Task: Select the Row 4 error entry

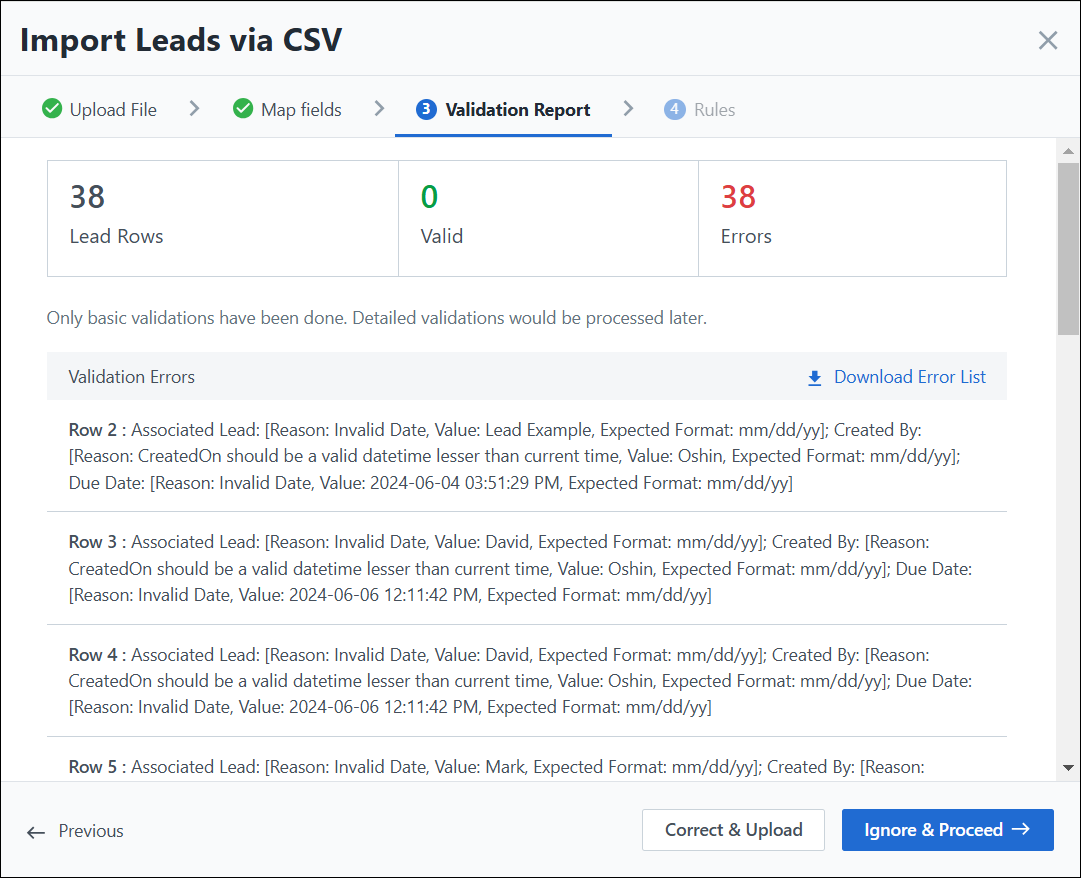Action: (x=527, y=681)
